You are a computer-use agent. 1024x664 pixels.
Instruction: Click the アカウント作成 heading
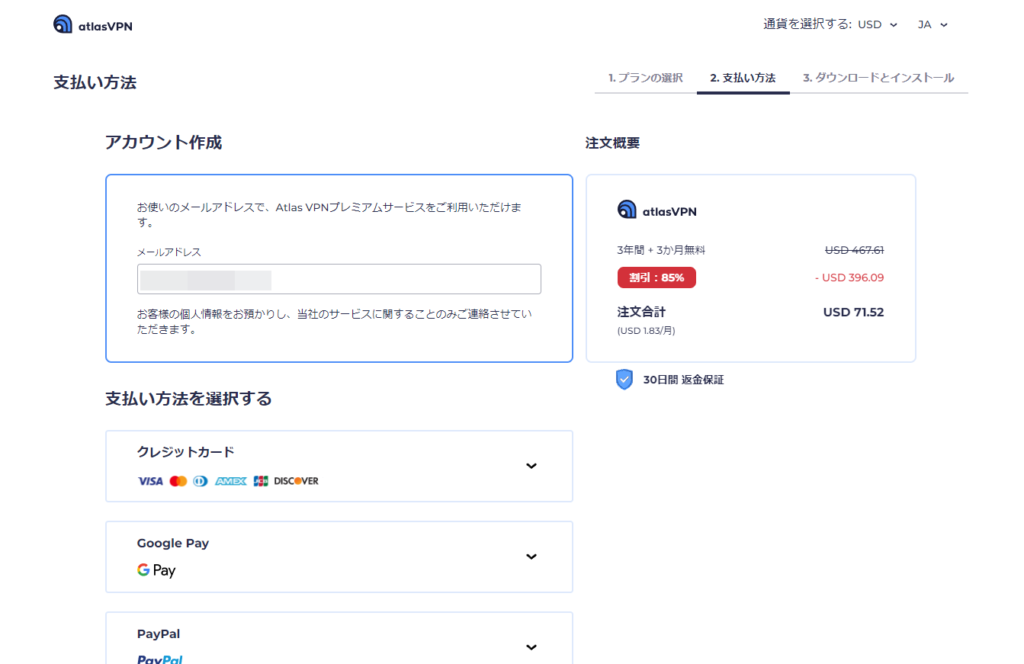pos(164,142)
